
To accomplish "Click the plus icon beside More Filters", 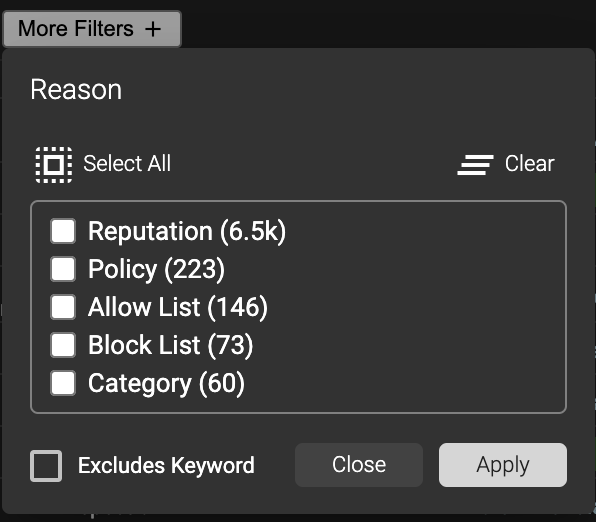I will (x=153, y=29).
